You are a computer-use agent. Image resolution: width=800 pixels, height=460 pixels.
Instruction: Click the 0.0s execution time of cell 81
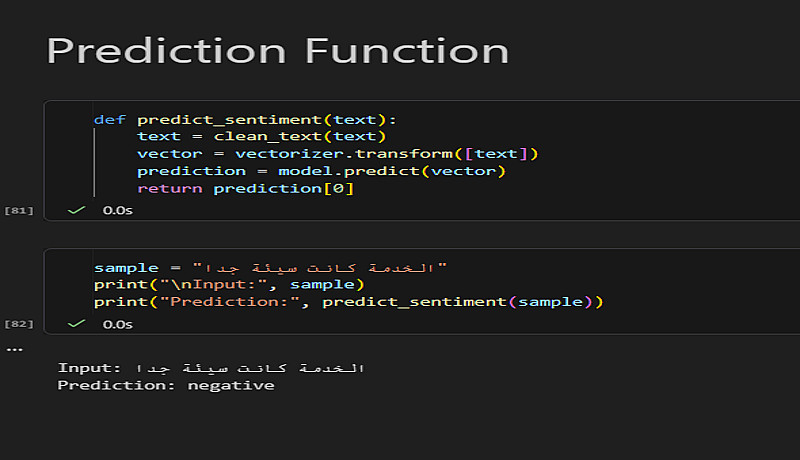point(118,211)
